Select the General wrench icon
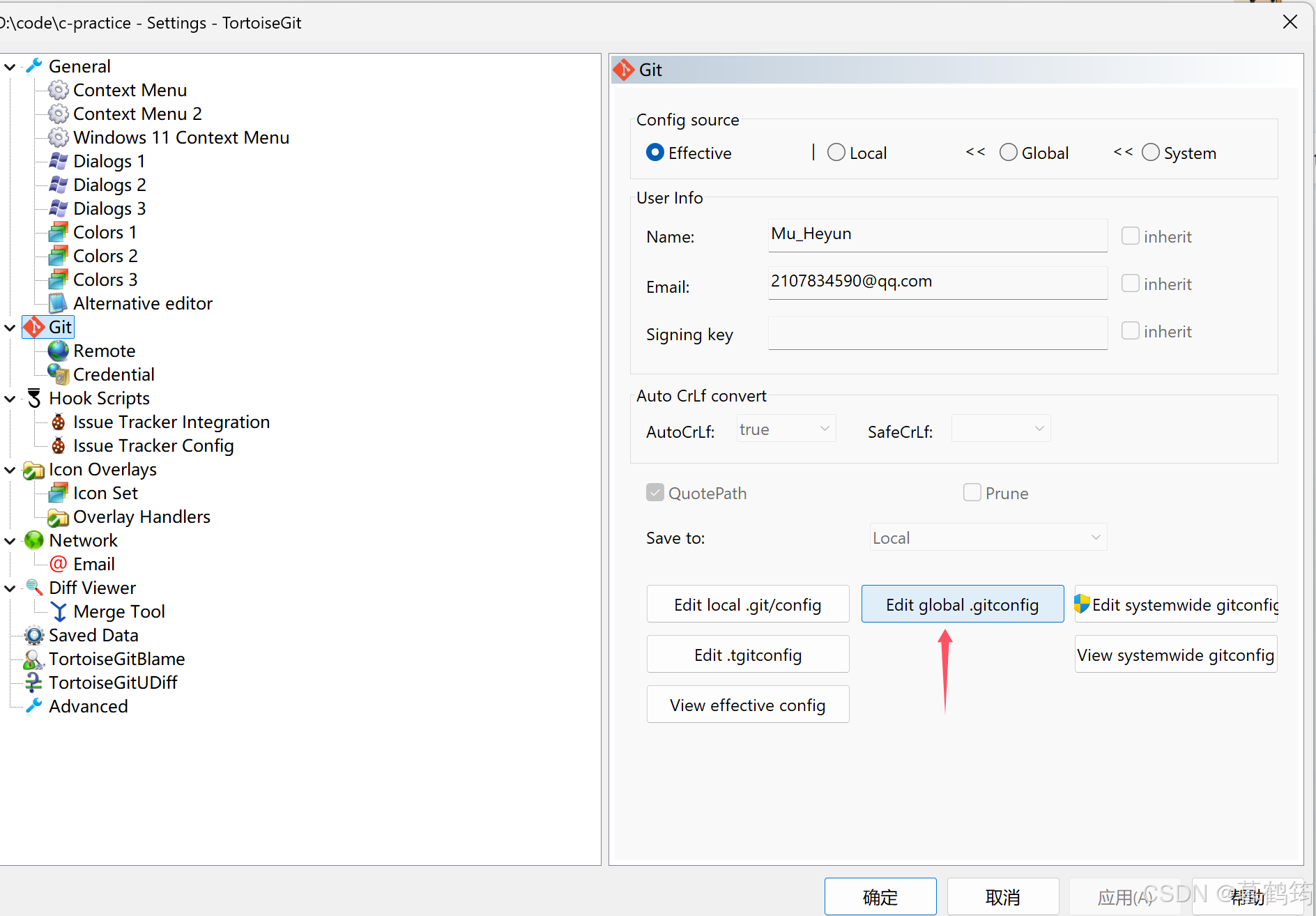 tap(33, 66)
